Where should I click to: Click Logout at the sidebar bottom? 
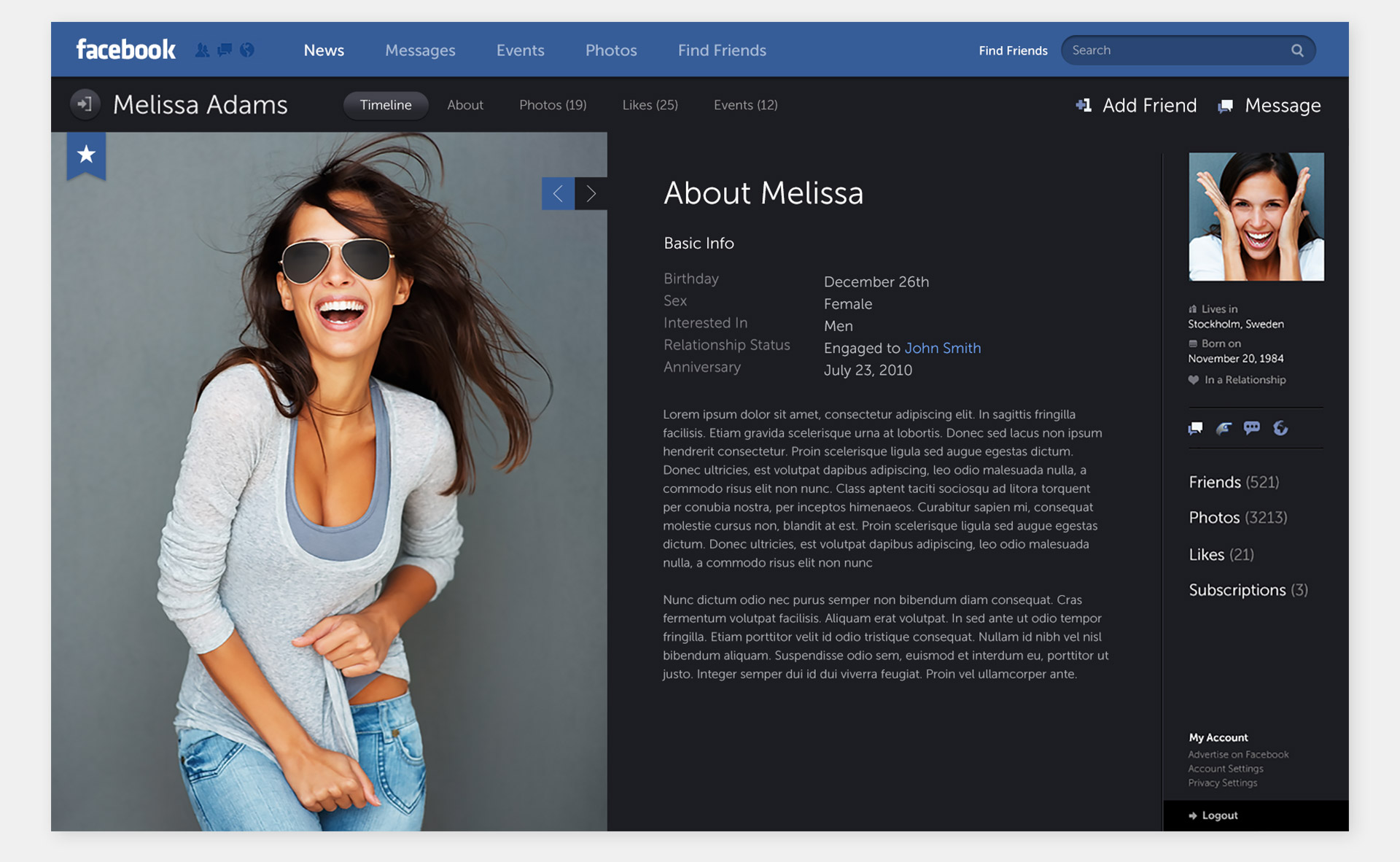tap(1219, 815)
